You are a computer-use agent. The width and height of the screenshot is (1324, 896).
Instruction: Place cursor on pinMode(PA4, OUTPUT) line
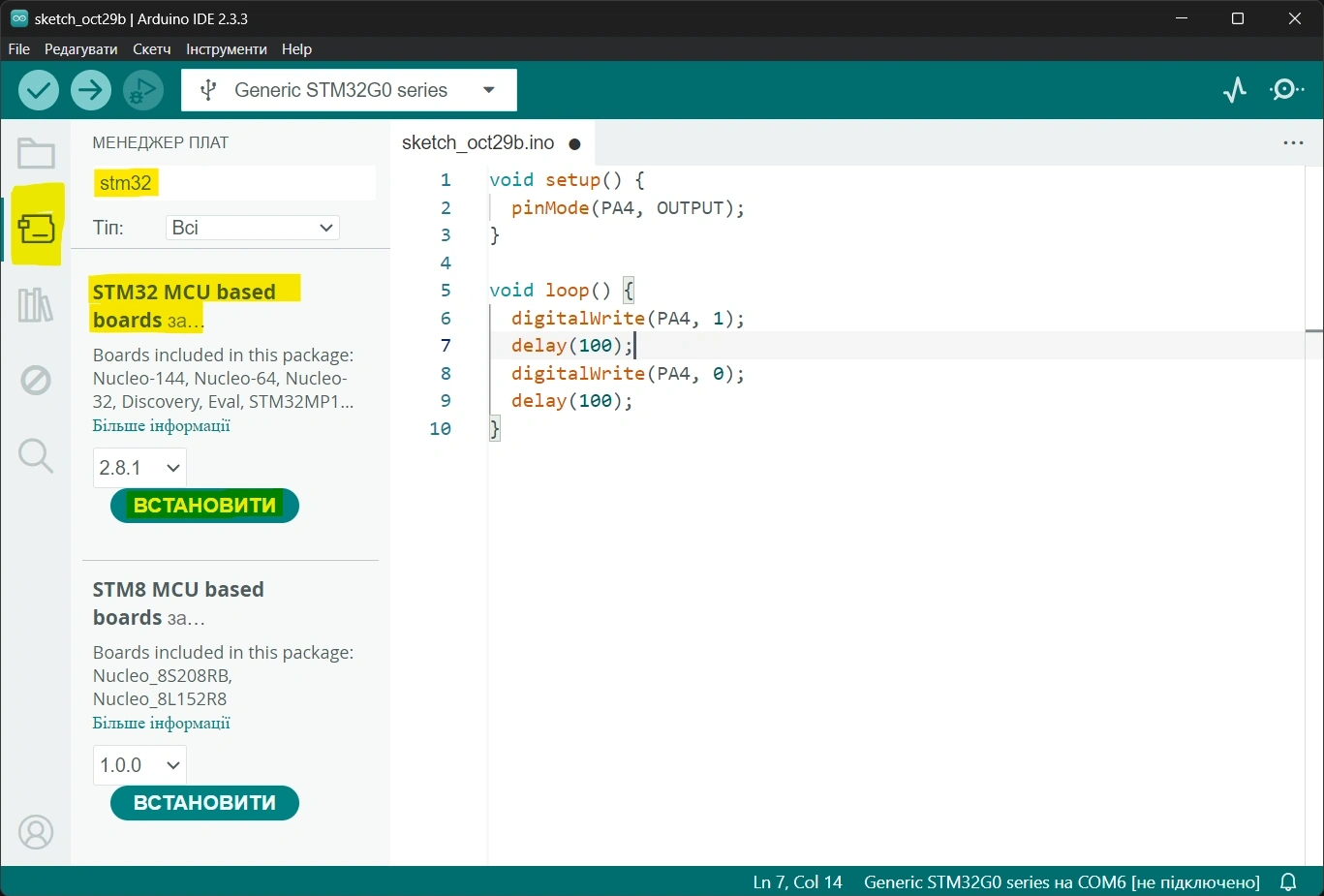click(628, 208)
